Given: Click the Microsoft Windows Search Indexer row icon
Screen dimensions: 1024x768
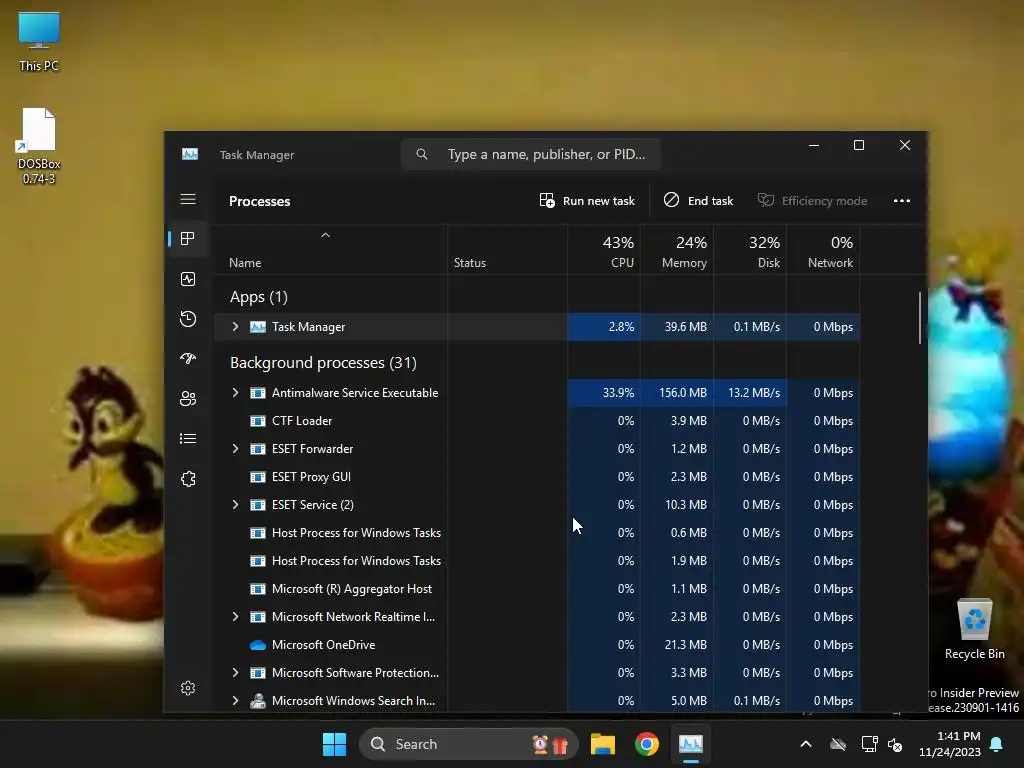Looking at the screenshot, I should coord(258,701).
